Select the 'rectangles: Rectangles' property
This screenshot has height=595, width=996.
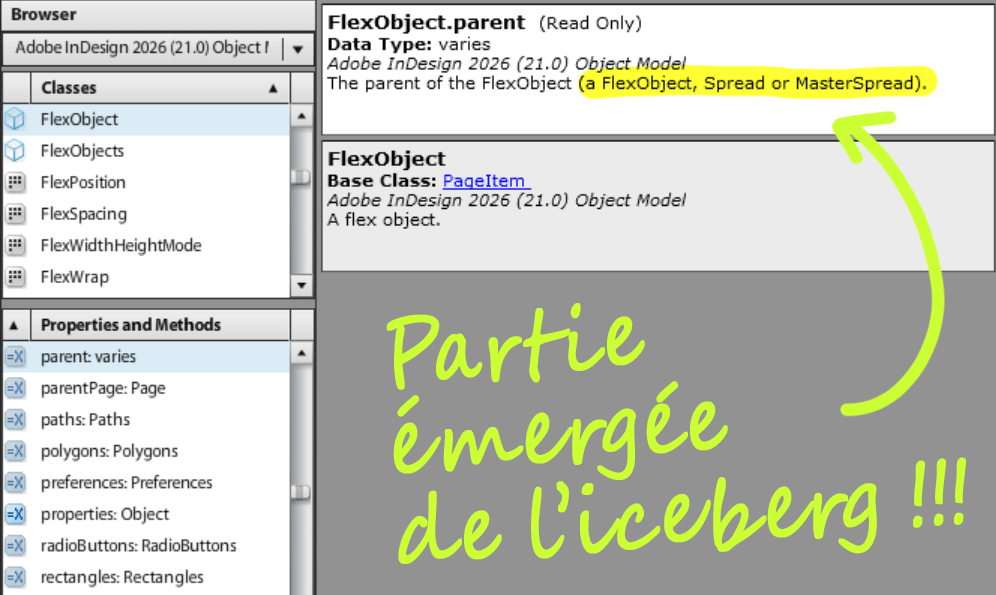(x=121, y=578)
